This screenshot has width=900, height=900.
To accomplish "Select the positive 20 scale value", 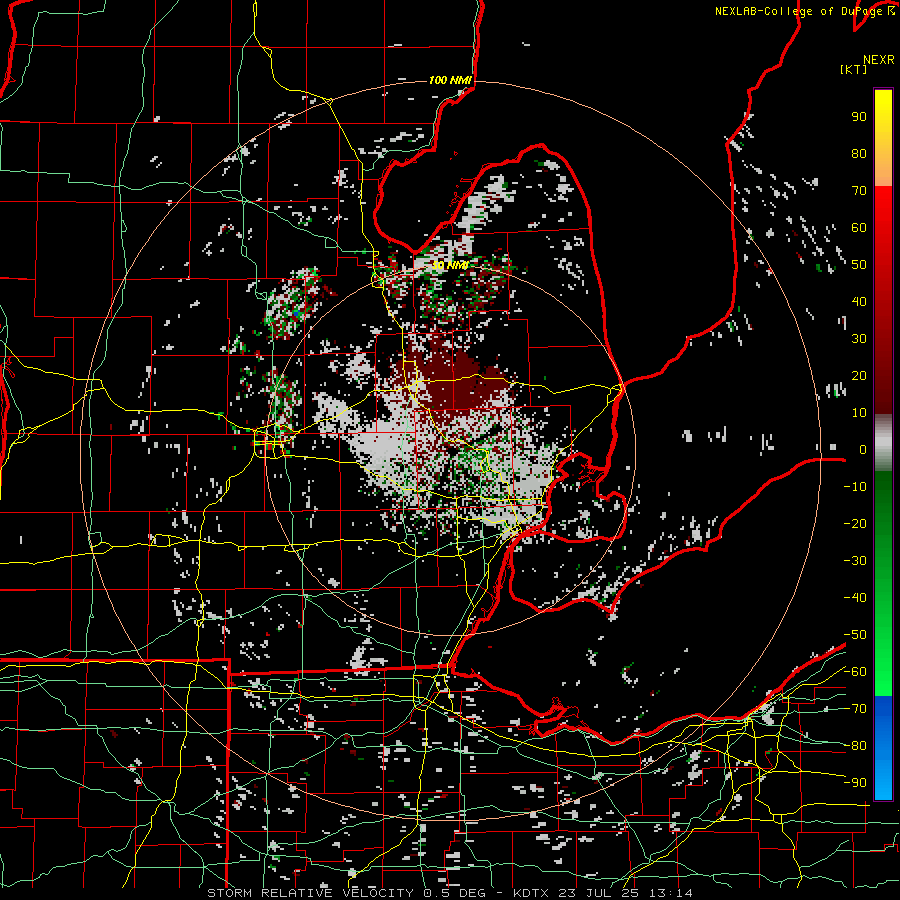I will (859, 376).
